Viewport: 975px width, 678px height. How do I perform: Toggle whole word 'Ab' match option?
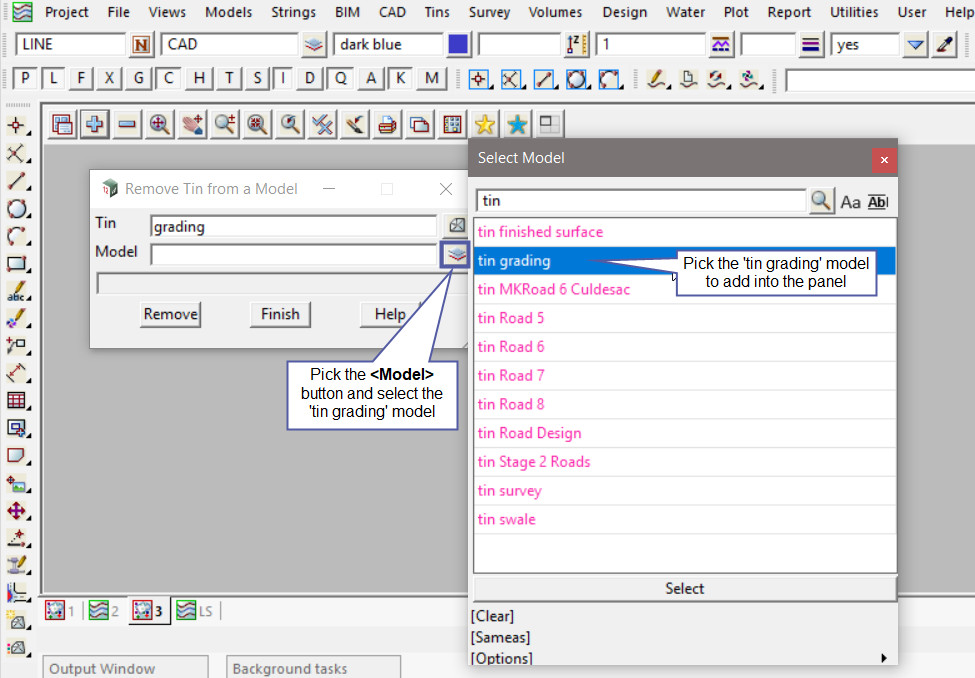[877, 202]
